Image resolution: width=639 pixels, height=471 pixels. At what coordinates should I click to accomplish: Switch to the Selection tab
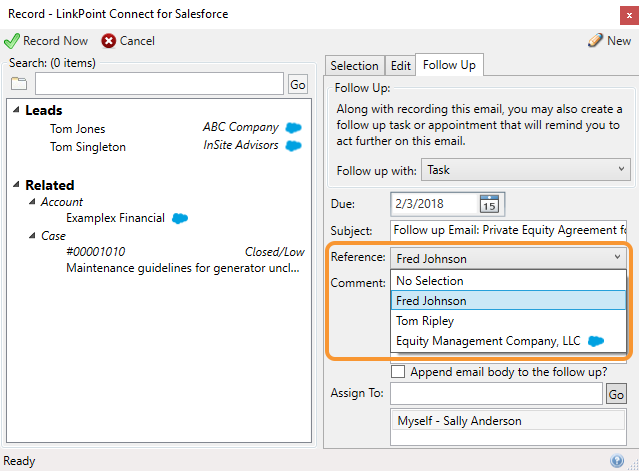pos(354,66)
